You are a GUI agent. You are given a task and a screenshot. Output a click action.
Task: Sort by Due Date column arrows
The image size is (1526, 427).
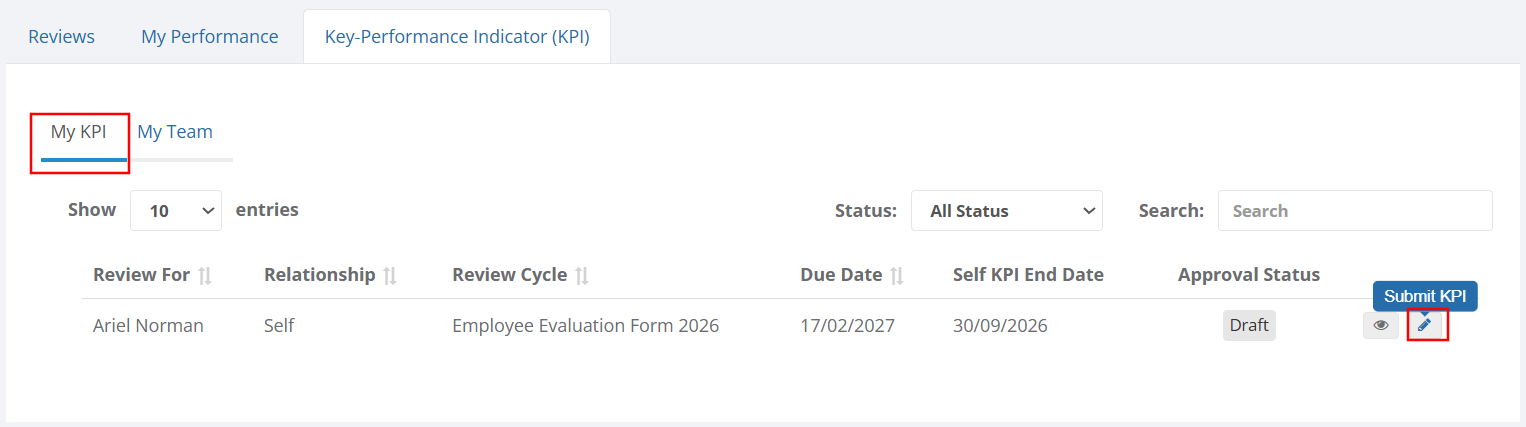[897, 275]
